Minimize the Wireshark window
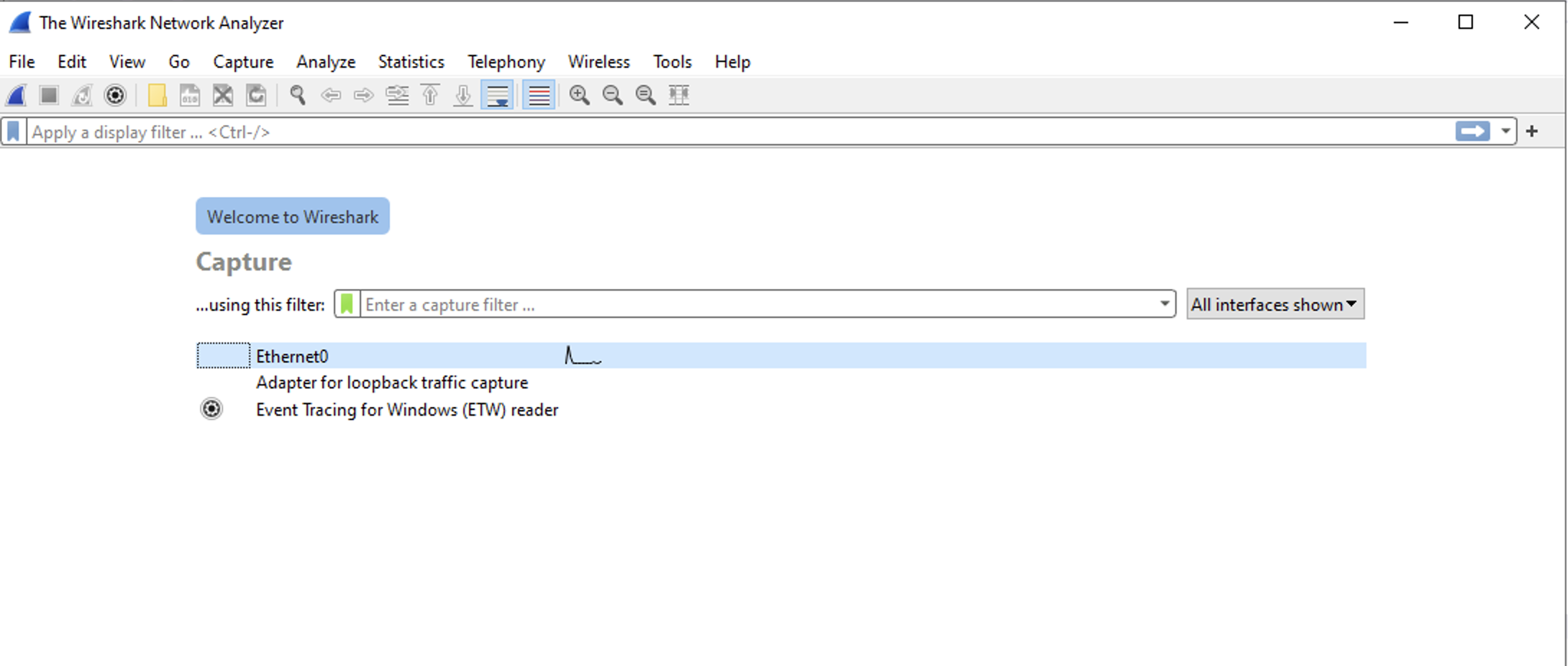Screen dimensions: 1568x666 point(1400,22)
